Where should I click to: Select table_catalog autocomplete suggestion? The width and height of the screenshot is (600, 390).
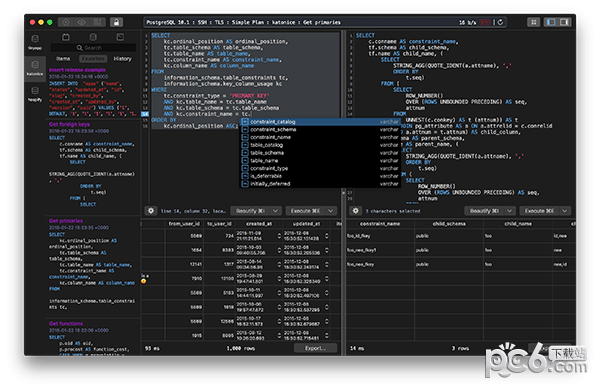coord(320,145)
